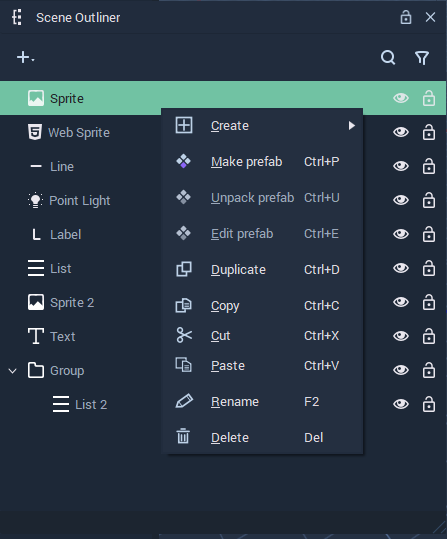Image resolution: width=447 pixels, height=539 pixels.
Task: Lock the Scene Outliner panel from the header
Action: coord(406,17)
